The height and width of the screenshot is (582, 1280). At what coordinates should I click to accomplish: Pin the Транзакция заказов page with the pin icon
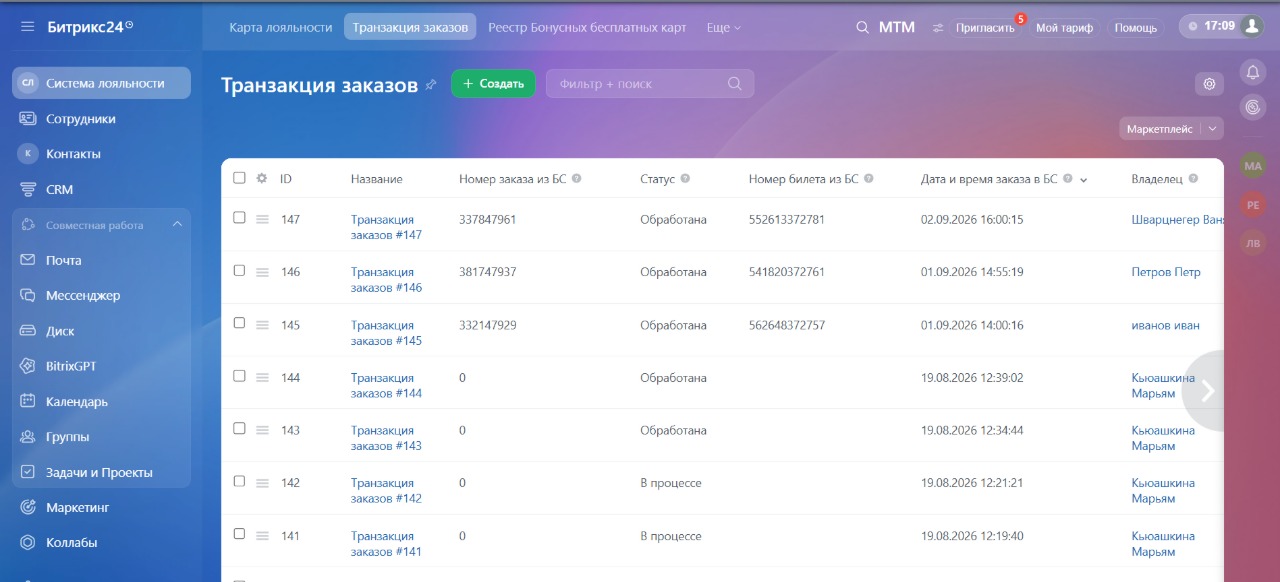pos(431,85)
